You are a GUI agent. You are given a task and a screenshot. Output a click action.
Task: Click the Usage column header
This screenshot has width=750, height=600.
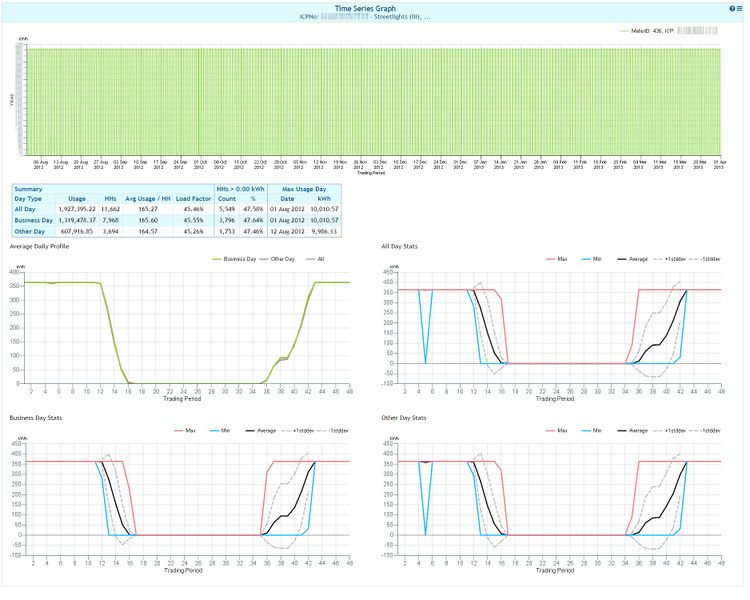click(77, 199)
